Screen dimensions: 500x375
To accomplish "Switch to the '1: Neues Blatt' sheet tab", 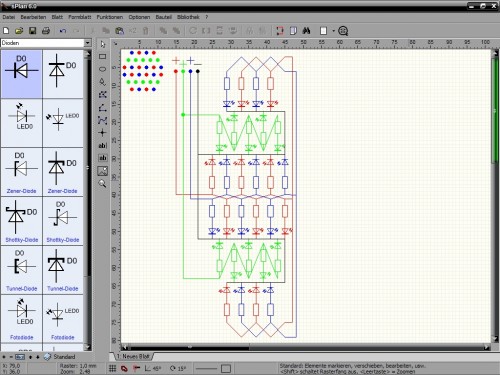I will click(135, 356).
